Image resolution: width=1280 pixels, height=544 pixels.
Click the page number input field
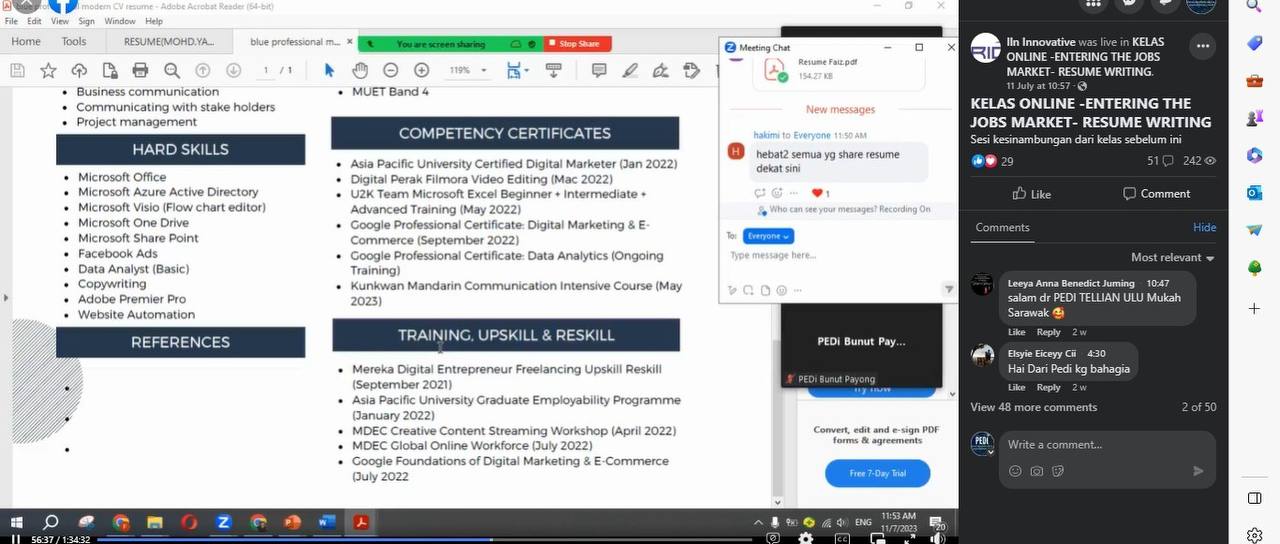pyautogui.click(x=267, y=70)
